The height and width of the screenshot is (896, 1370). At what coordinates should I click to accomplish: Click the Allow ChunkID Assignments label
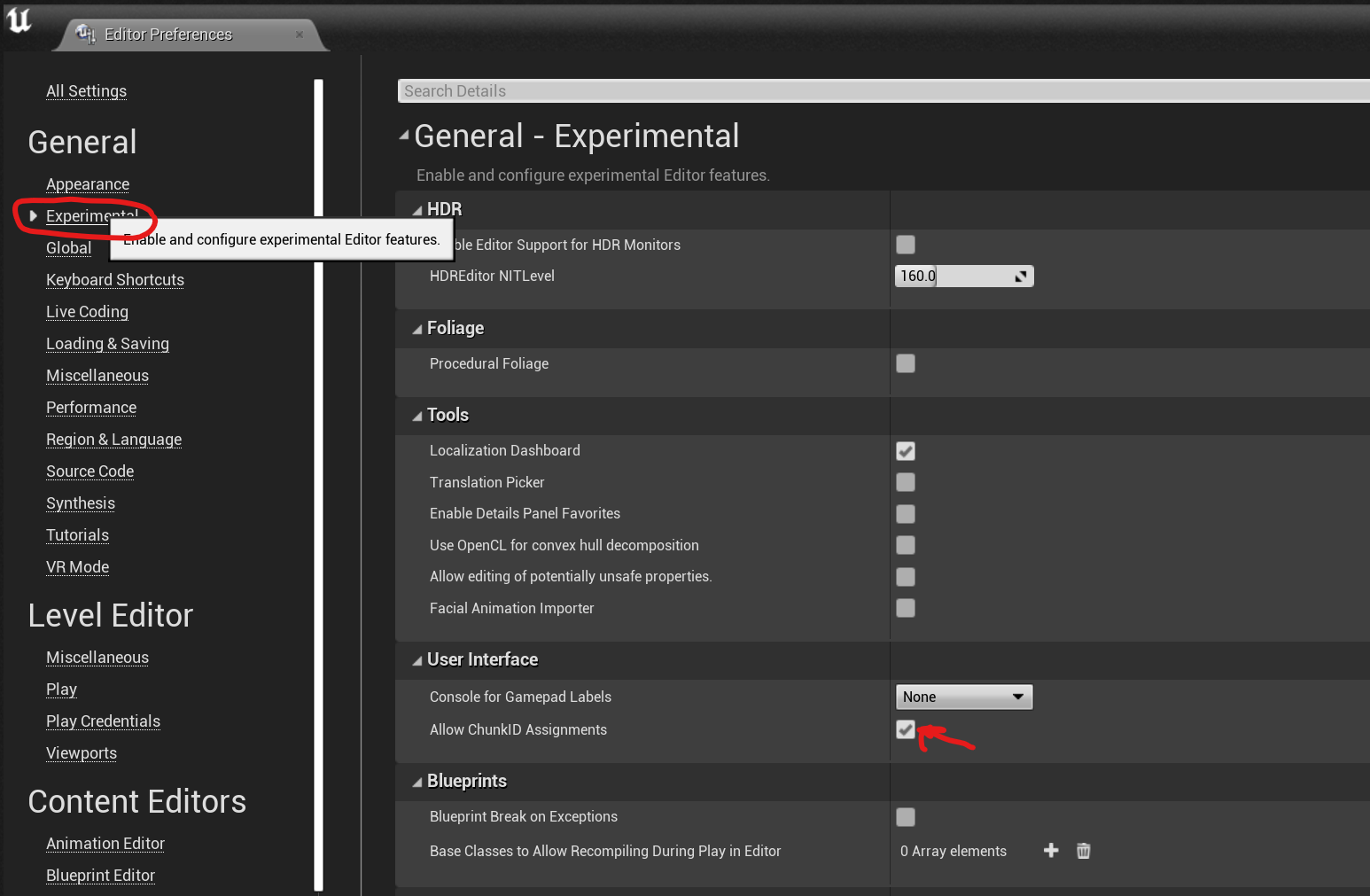[x=518, y=730]
